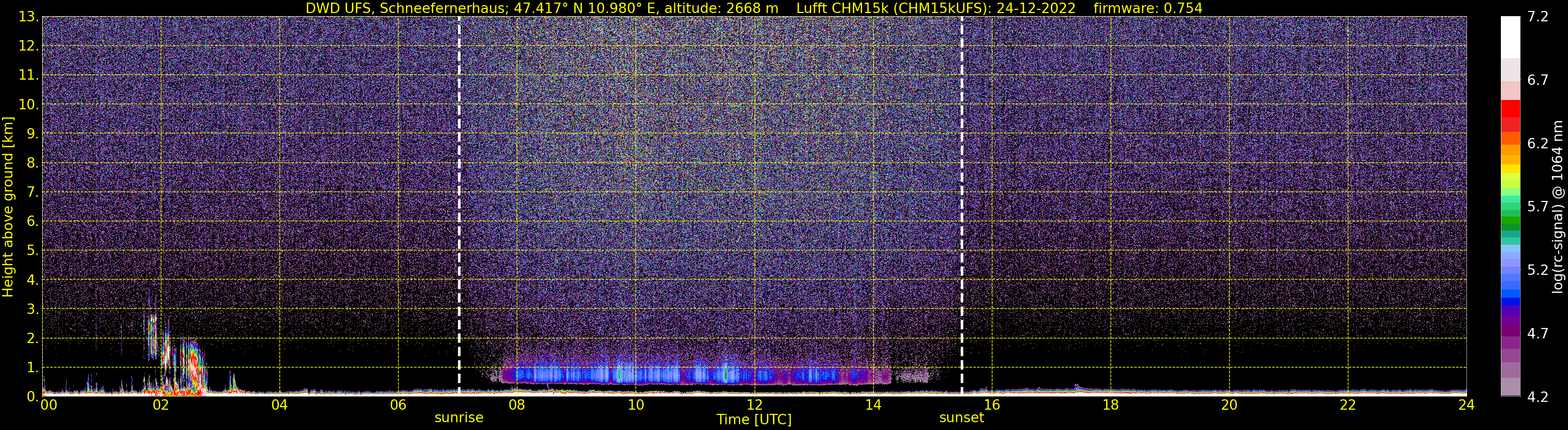
Task: Click the white top of the colorbar
Action: pyautogui.click(x=1510, y=36)
